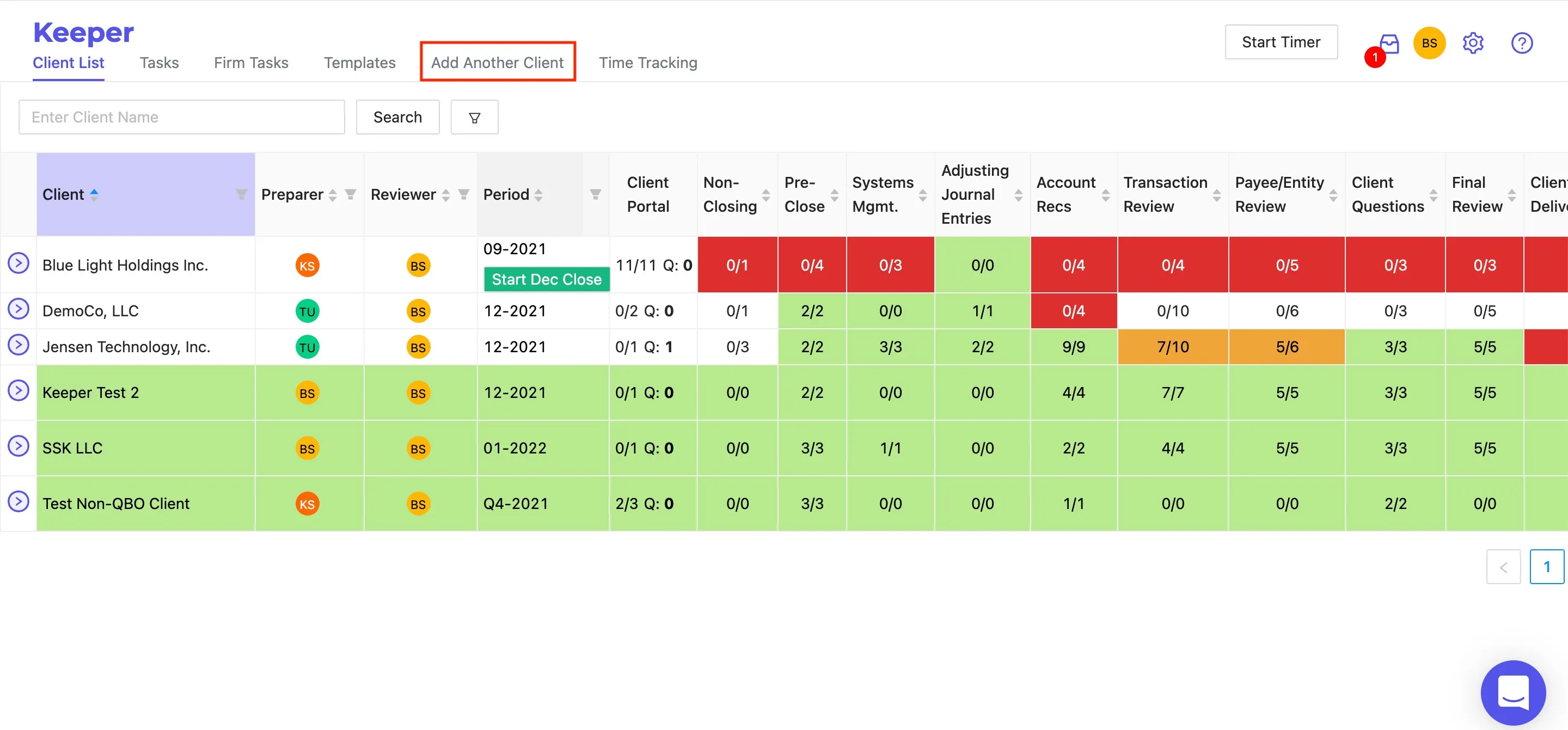Image resolution: width=1568 pixels, height=730 pixels.
Task: Sort by Account Recs column
Action: pos(1105,195)
